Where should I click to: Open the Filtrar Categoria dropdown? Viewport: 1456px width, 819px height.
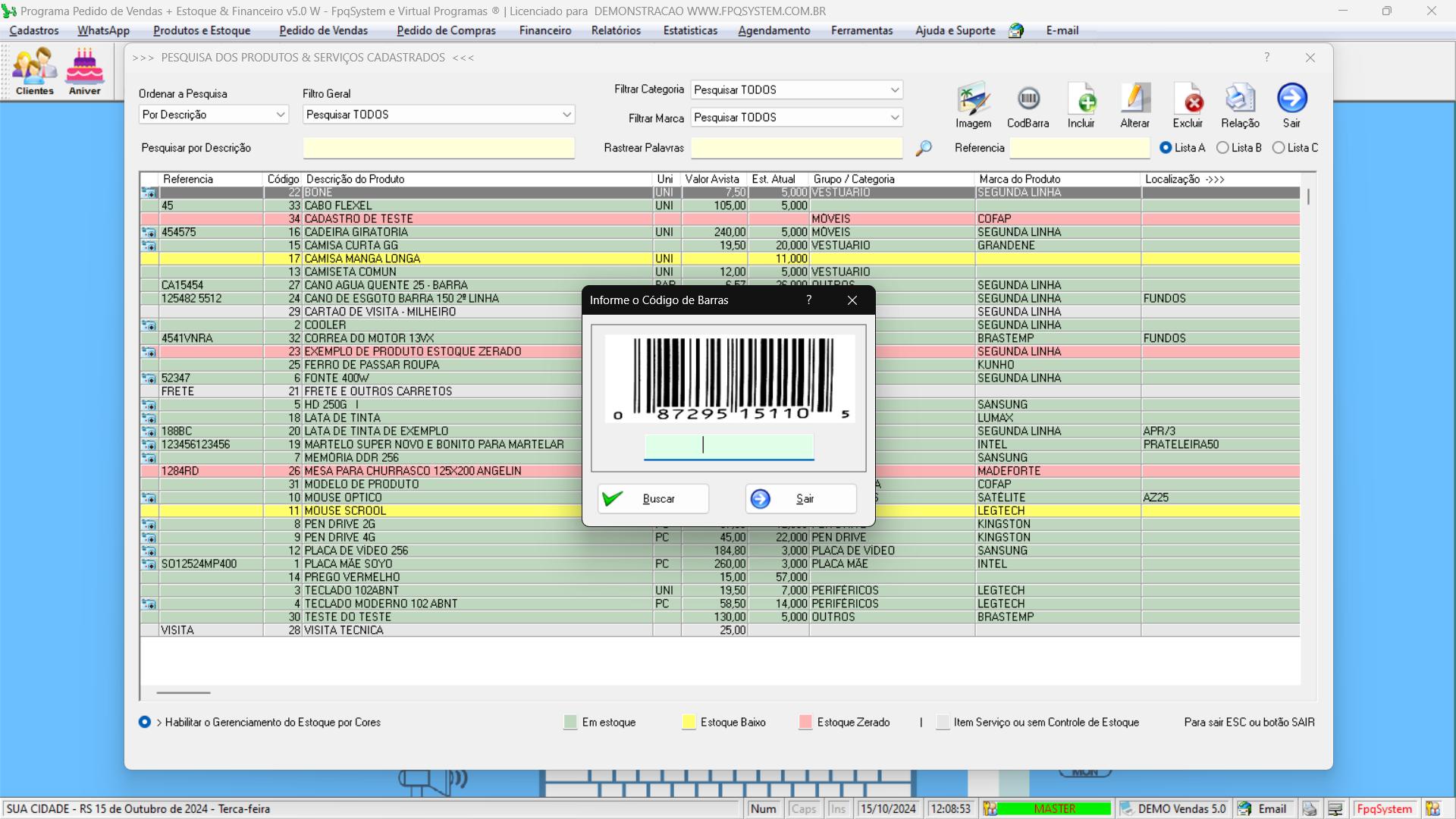(797, 89)
